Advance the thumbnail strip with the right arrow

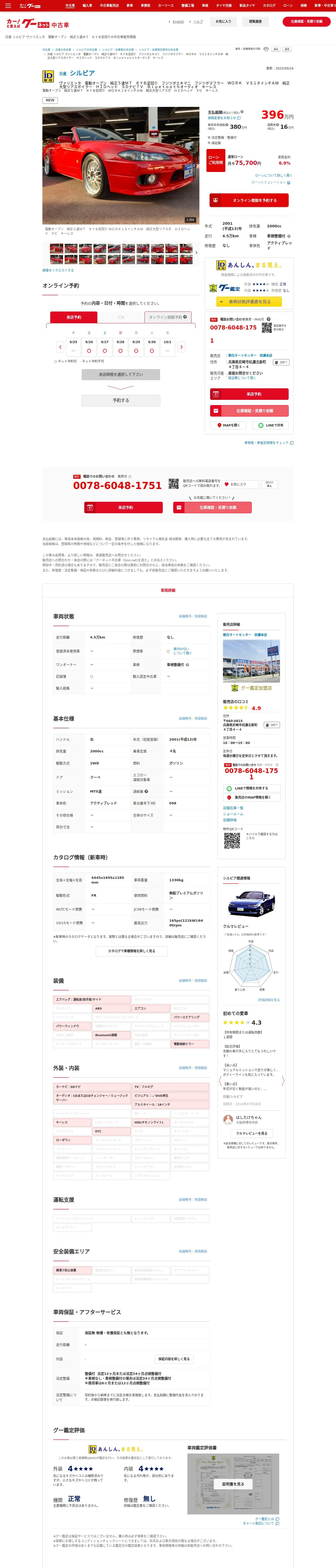pos(196,253)
